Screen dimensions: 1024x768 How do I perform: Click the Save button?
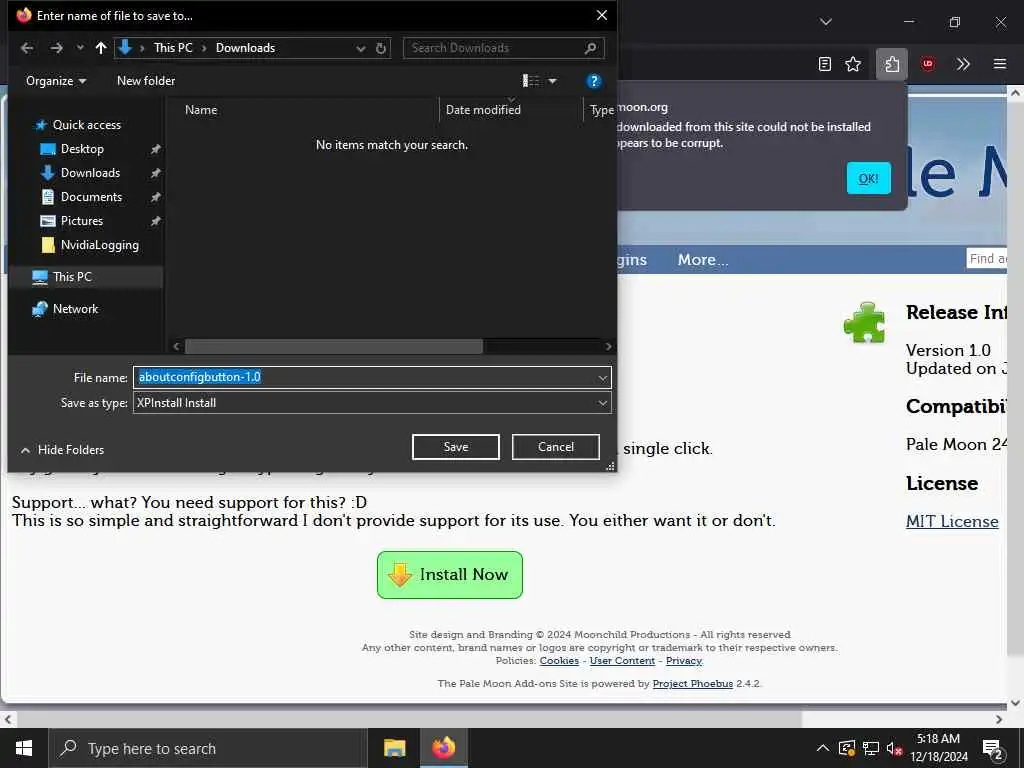tap(456, 447)
